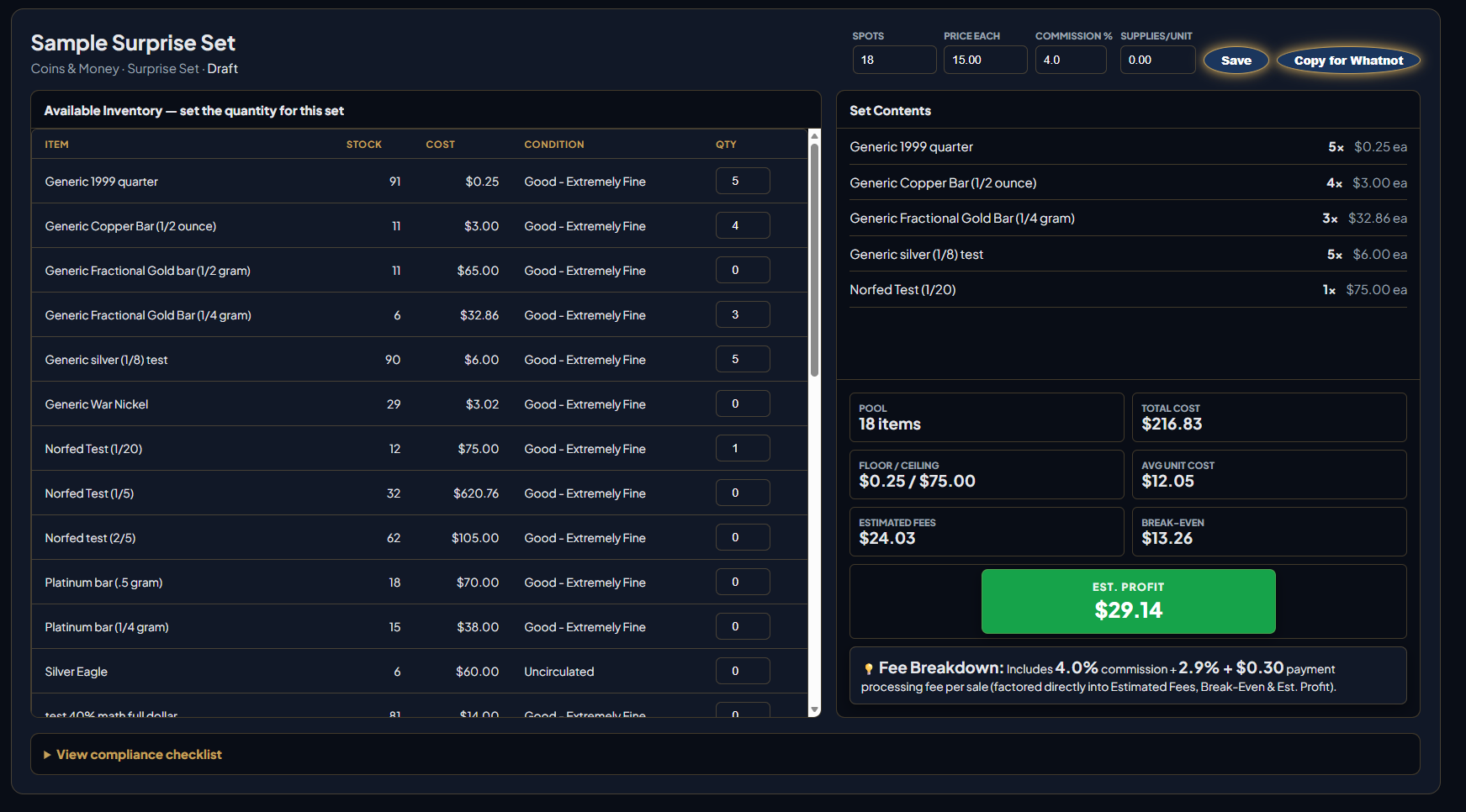The image size is (1466, 812).
Task: Click Generic War Nickel item name
Action: pos(96,404)
